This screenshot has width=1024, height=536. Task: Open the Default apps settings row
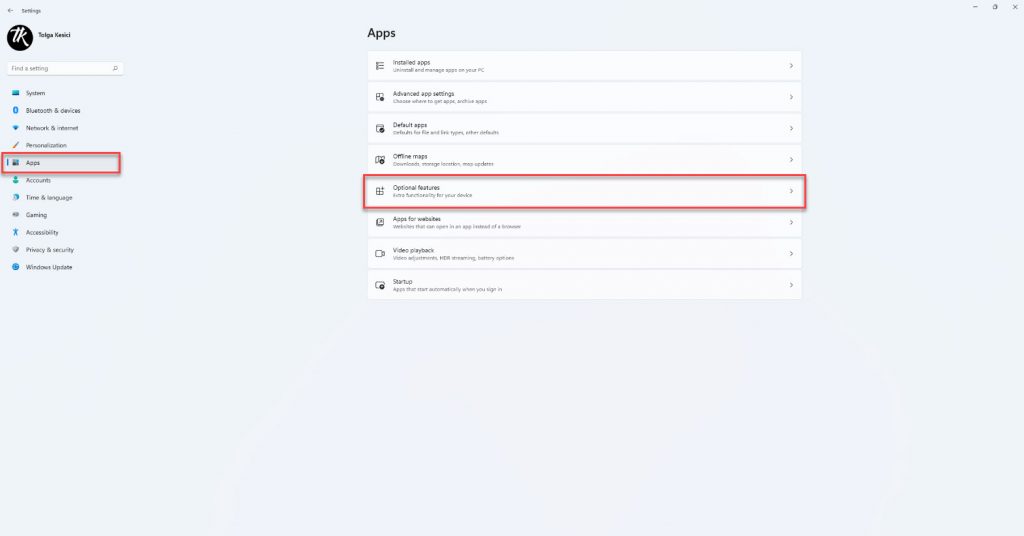tap(584, 129)
